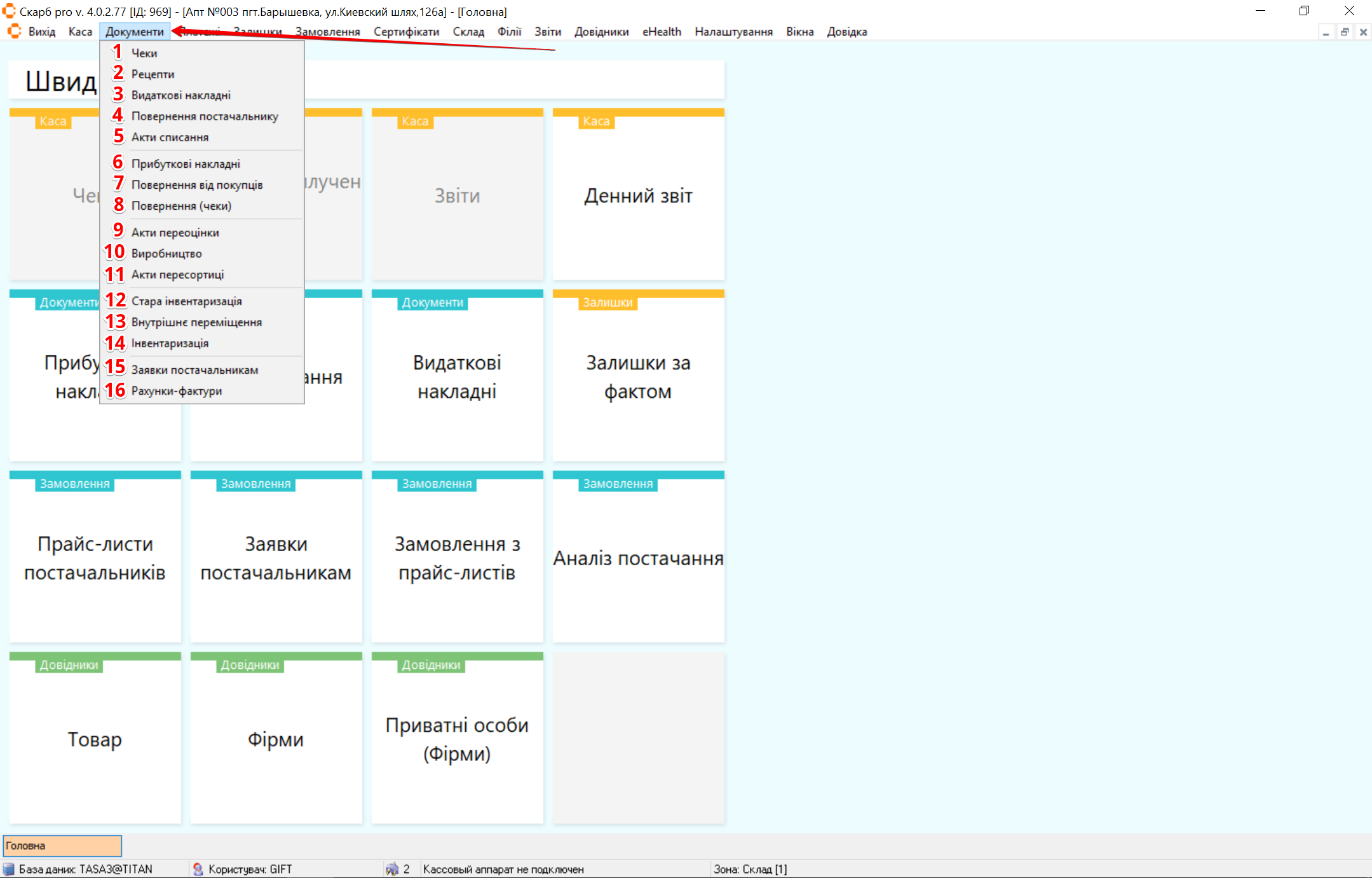
Task: Minimize the inner MDI child window
Action: click(1326, 32)
